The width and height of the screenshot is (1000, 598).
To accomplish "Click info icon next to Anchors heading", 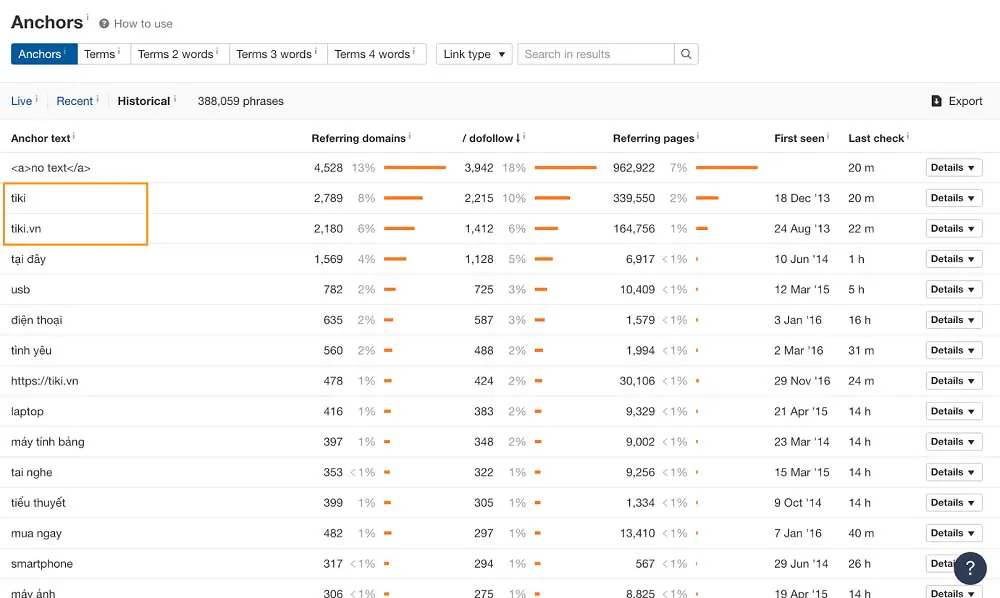I will (87, 17).
